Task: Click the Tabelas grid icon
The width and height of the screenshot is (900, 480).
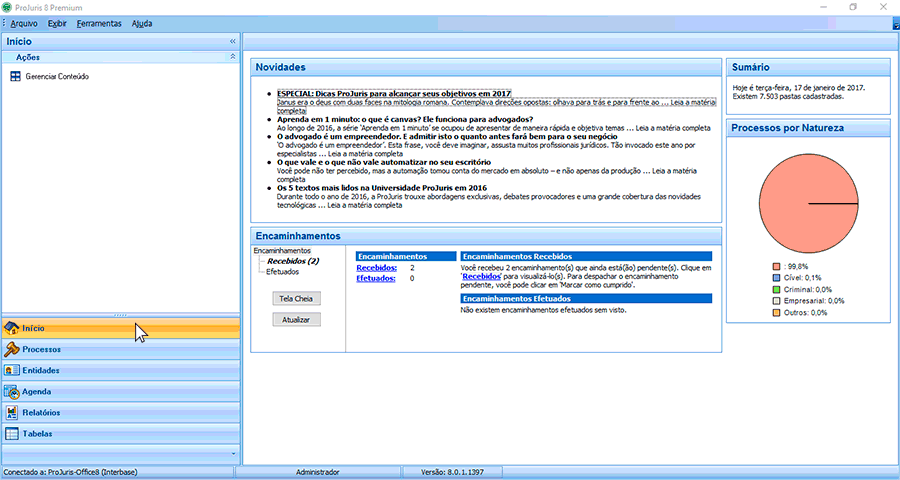Action: coord(11,433)
